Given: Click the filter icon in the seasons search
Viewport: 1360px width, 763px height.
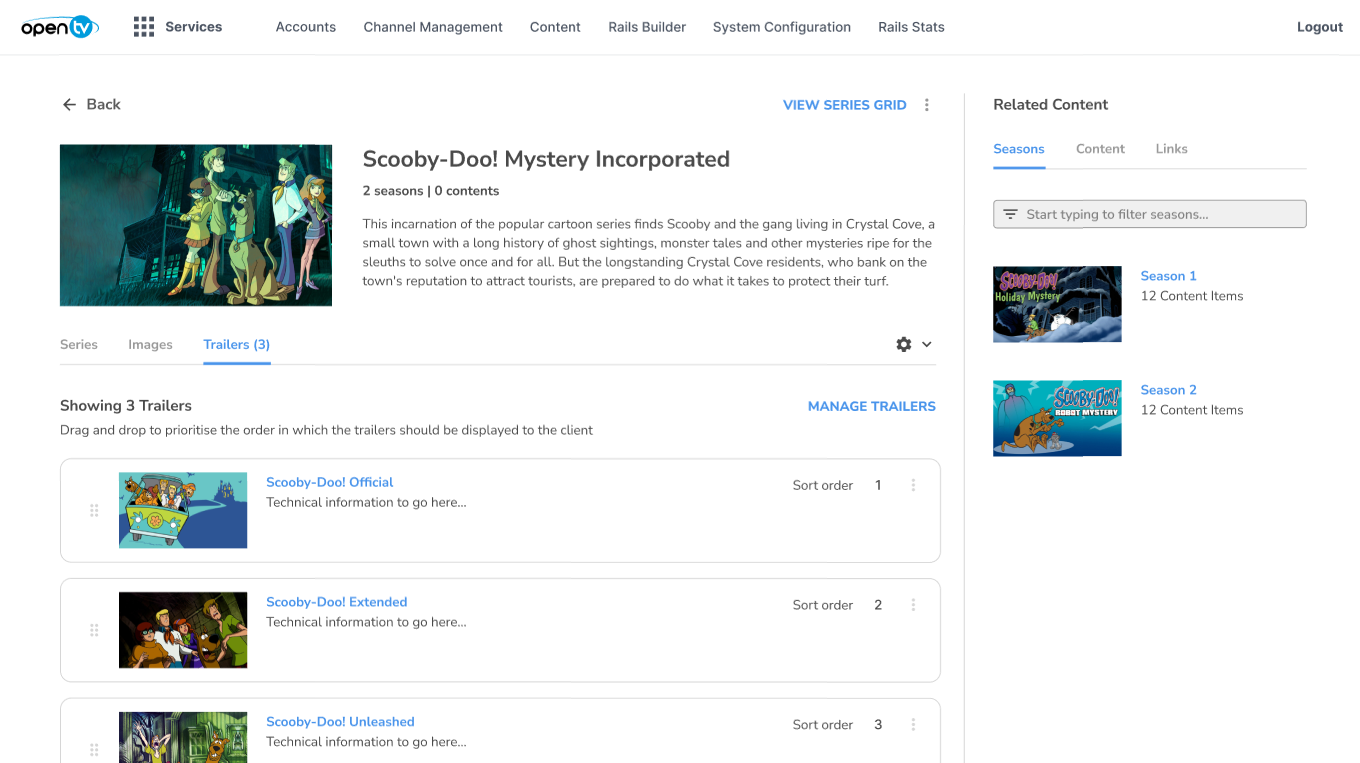Looking at the screenshot, I should [x=1010, y=214].
